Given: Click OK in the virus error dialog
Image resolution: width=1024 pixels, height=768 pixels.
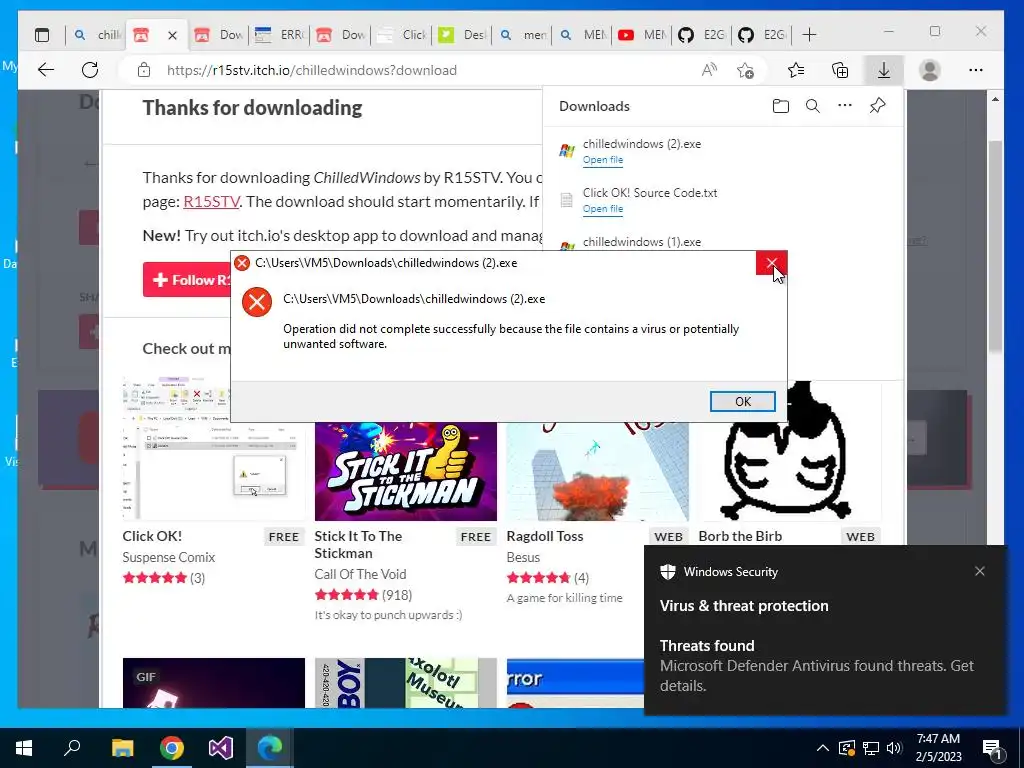Looking at the screenshot, I should tap(743, 402).
